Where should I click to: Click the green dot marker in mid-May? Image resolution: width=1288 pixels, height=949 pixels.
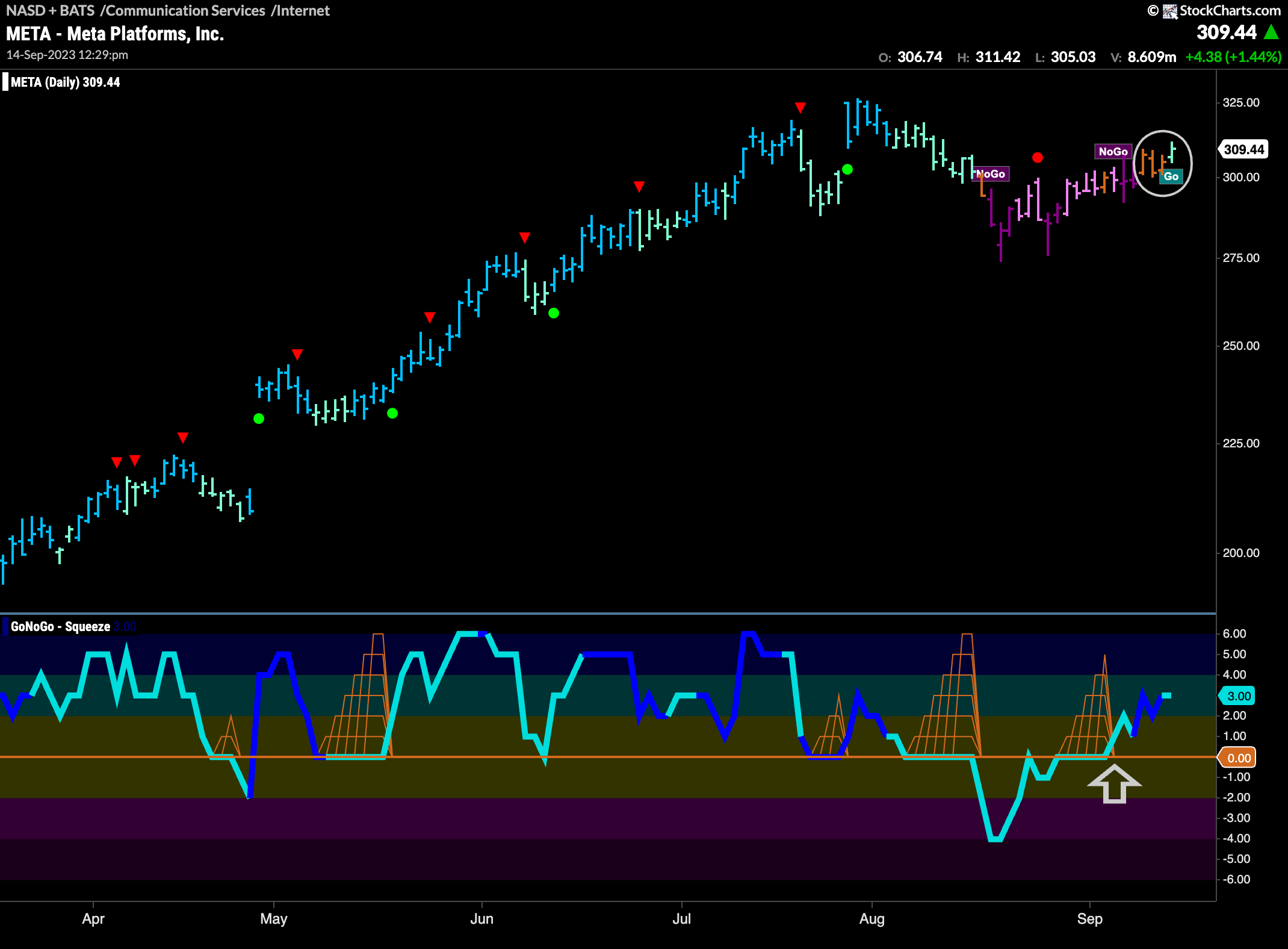point(392,413)
